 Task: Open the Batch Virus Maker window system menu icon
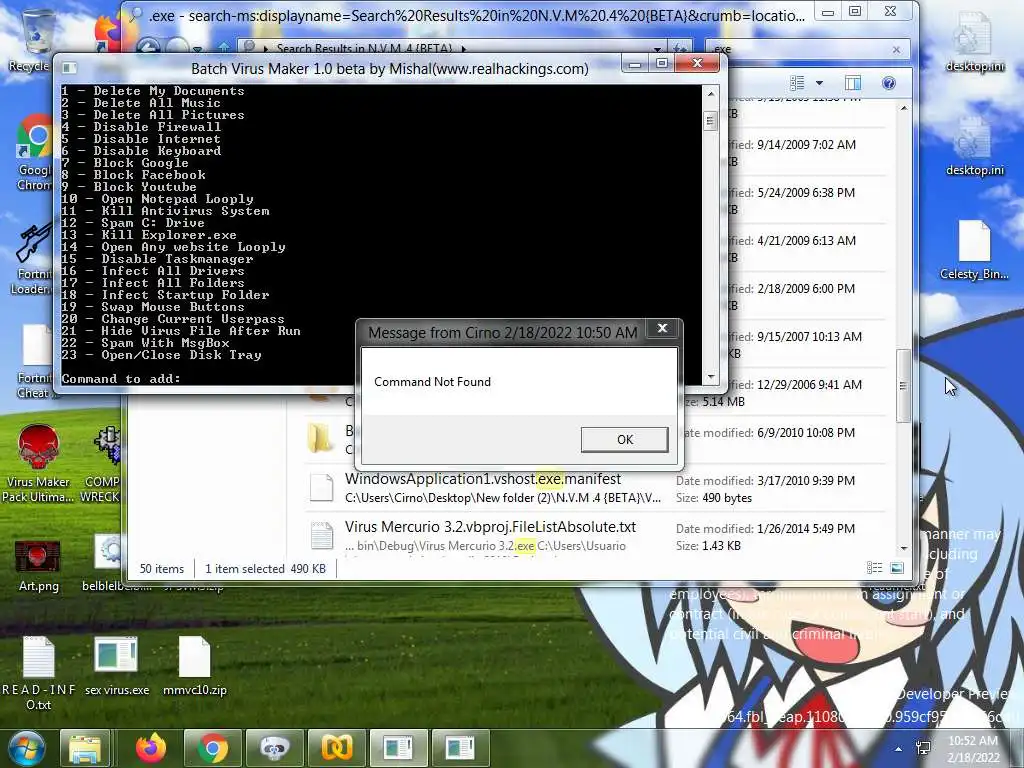click(x=69, y=68)
